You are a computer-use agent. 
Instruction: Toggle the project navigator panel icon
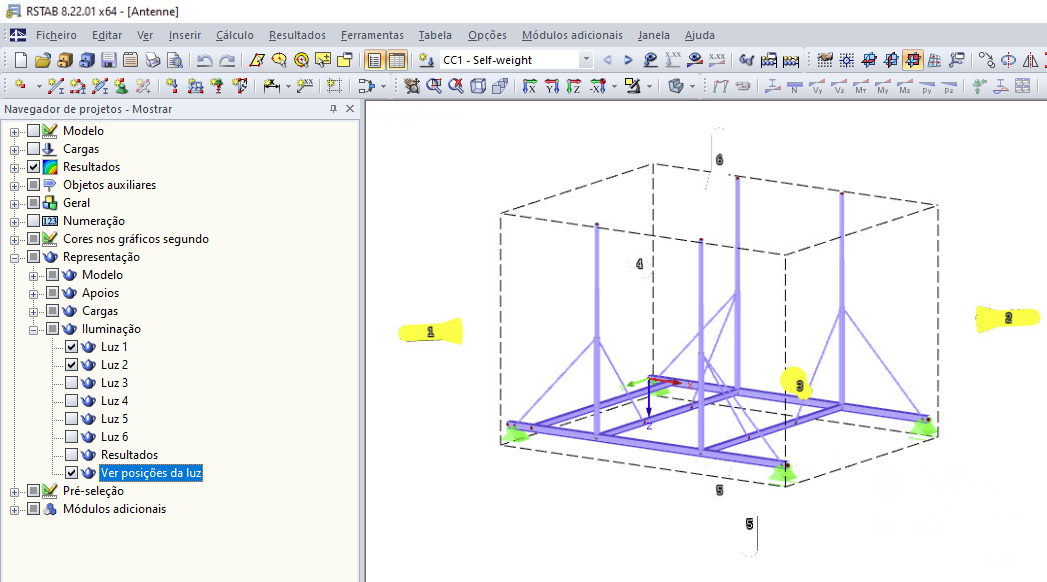click(375, 60)
